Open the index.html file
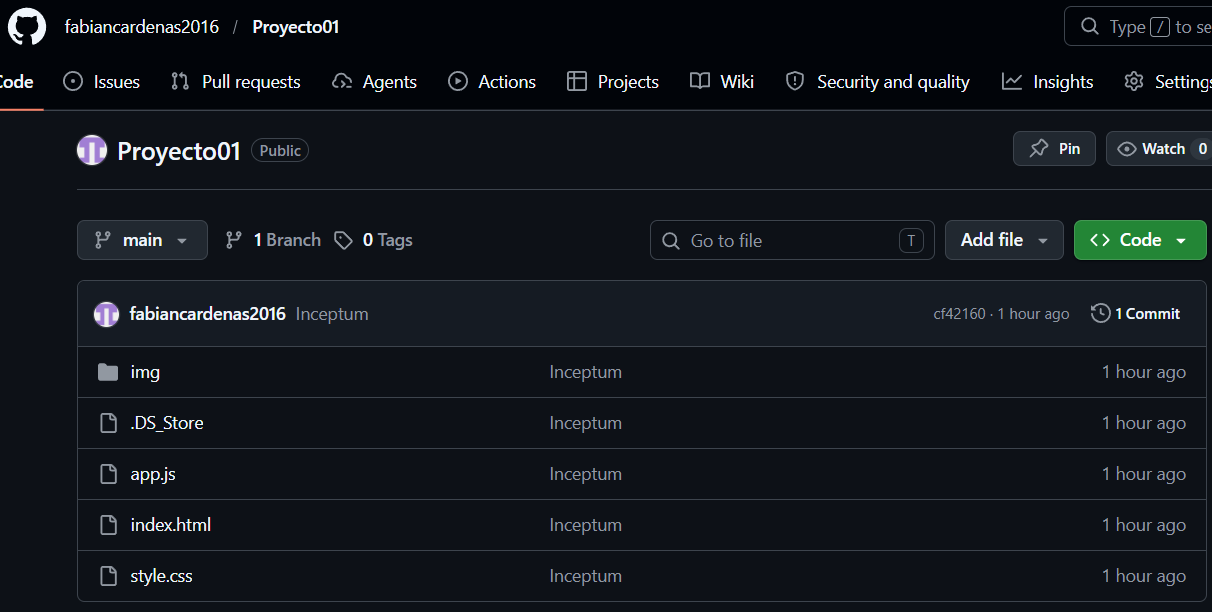Image resolution: width=1212 pixels, height=612 pixels. pyautogui.click(x=171, y=525)
